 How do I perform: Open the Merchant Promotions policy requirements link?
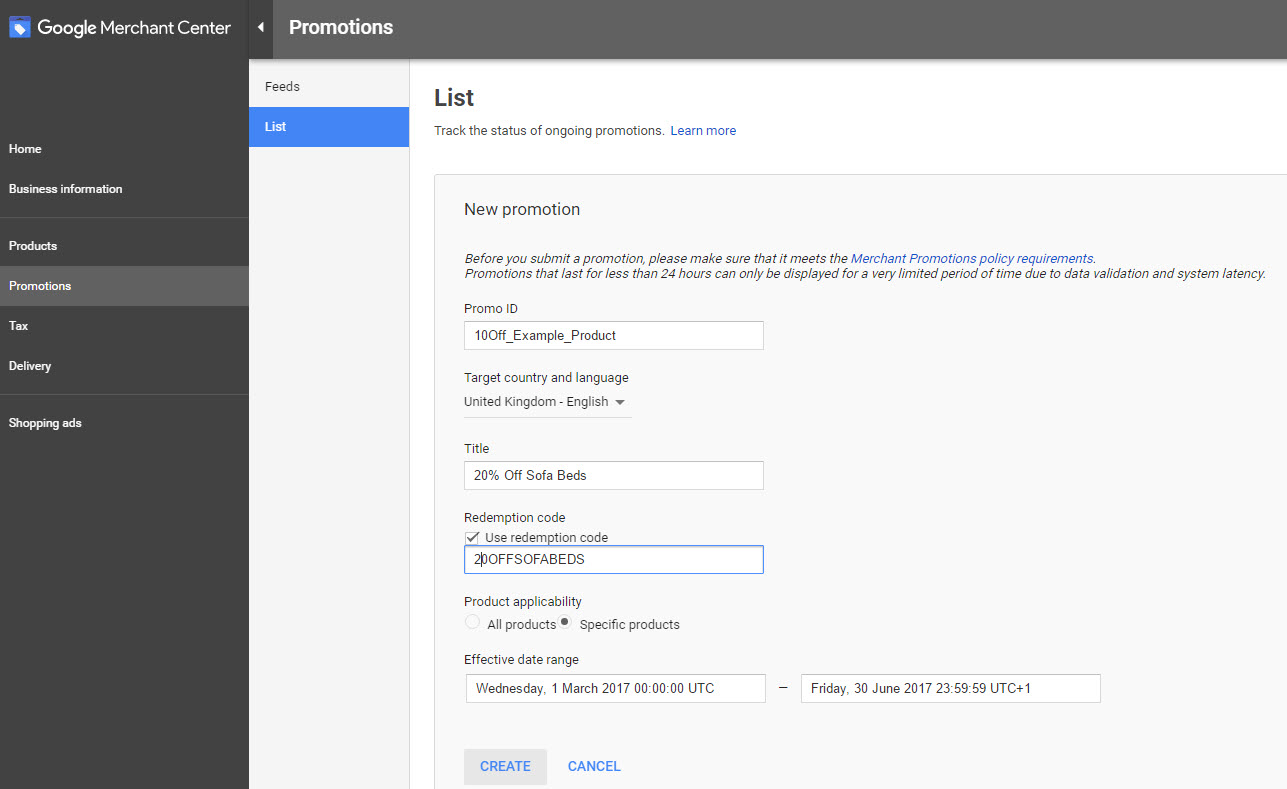(970, 257)
